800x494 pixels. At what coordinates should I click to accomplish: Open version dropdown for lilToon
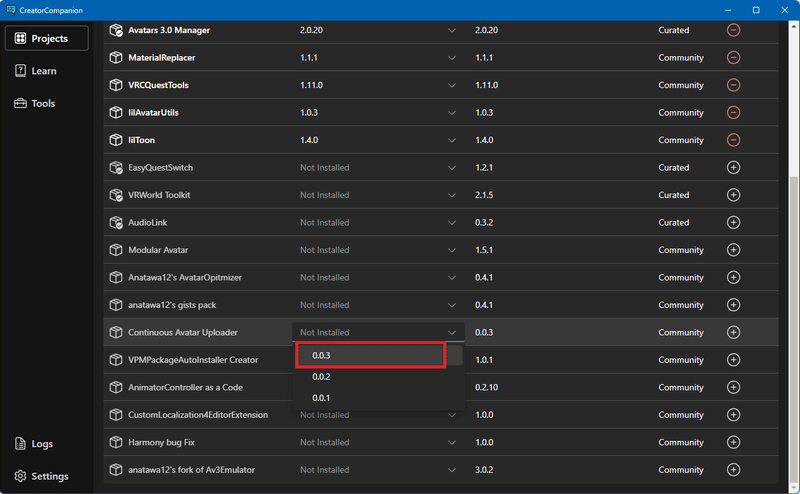tap(452, 140)
